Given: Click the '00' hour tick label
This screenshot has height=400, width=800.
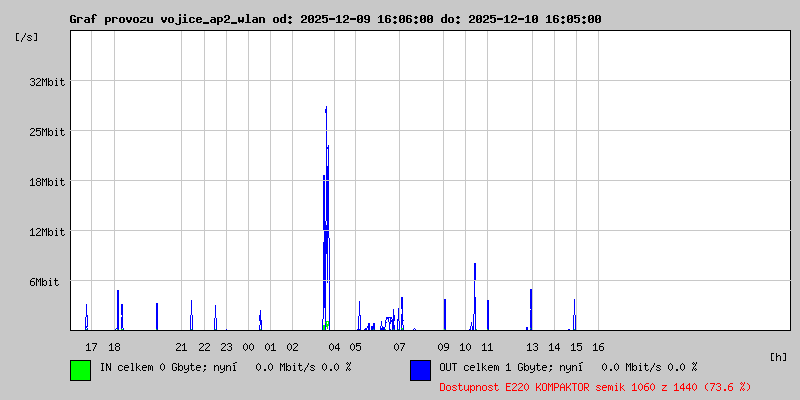Looking at the screenshot, I should coord(248,347).
